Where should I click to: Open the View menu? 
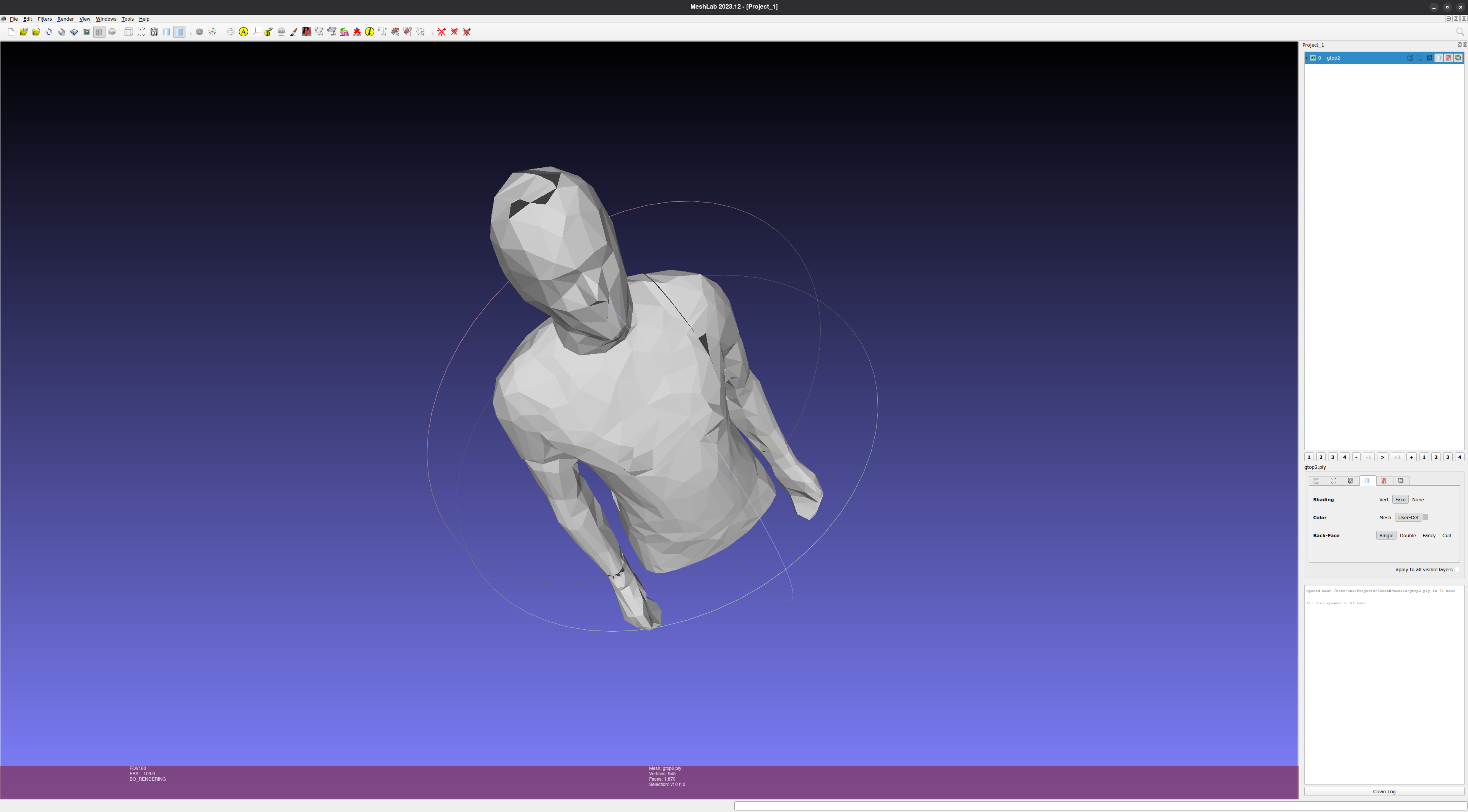pyautogui.click(x=84, y=19)
